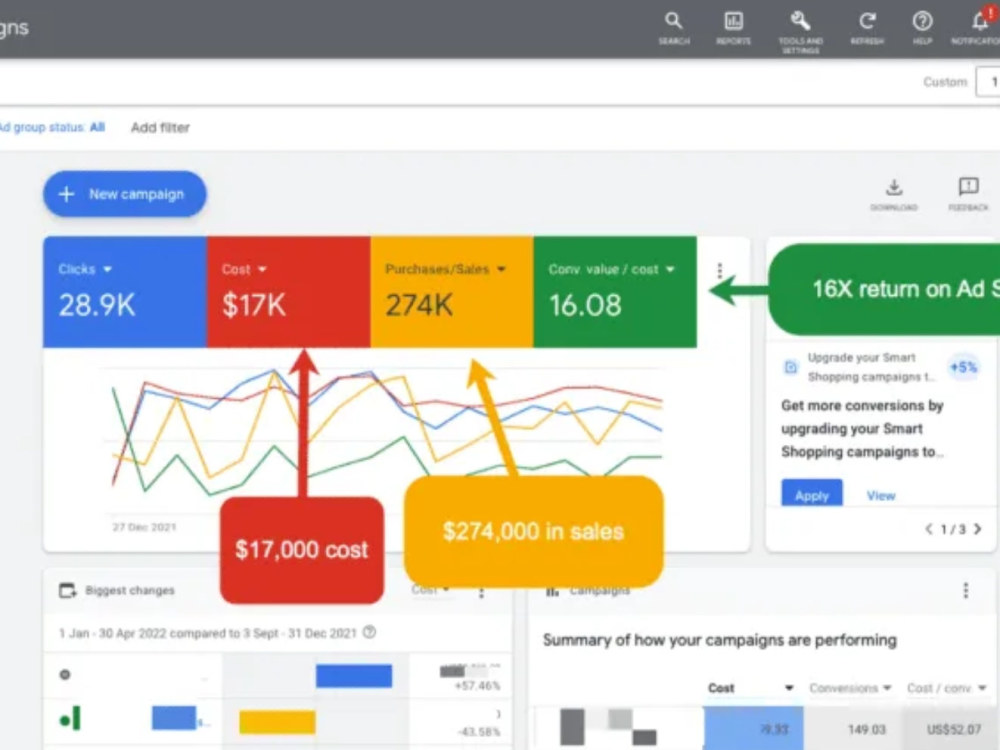
Task: Open the Cost metric dropdown in red tile
Action: (262, 269)
